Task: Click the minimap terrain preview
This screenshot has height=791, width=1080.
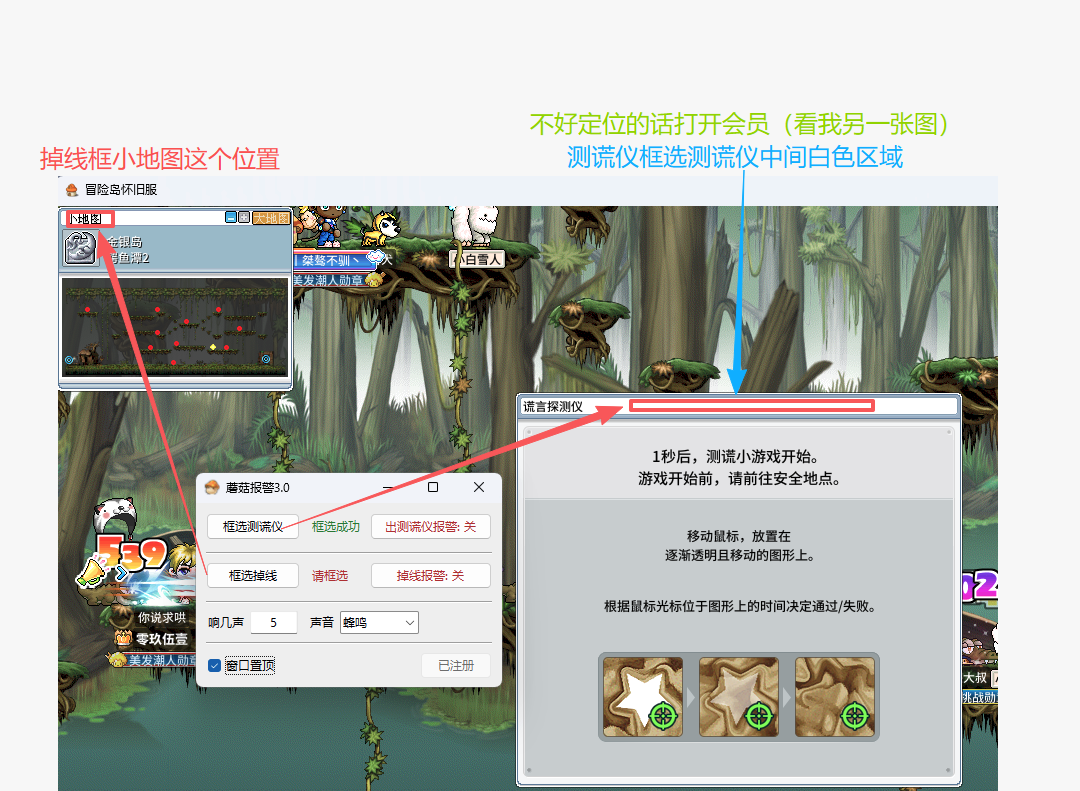Action: pos(175,327)
